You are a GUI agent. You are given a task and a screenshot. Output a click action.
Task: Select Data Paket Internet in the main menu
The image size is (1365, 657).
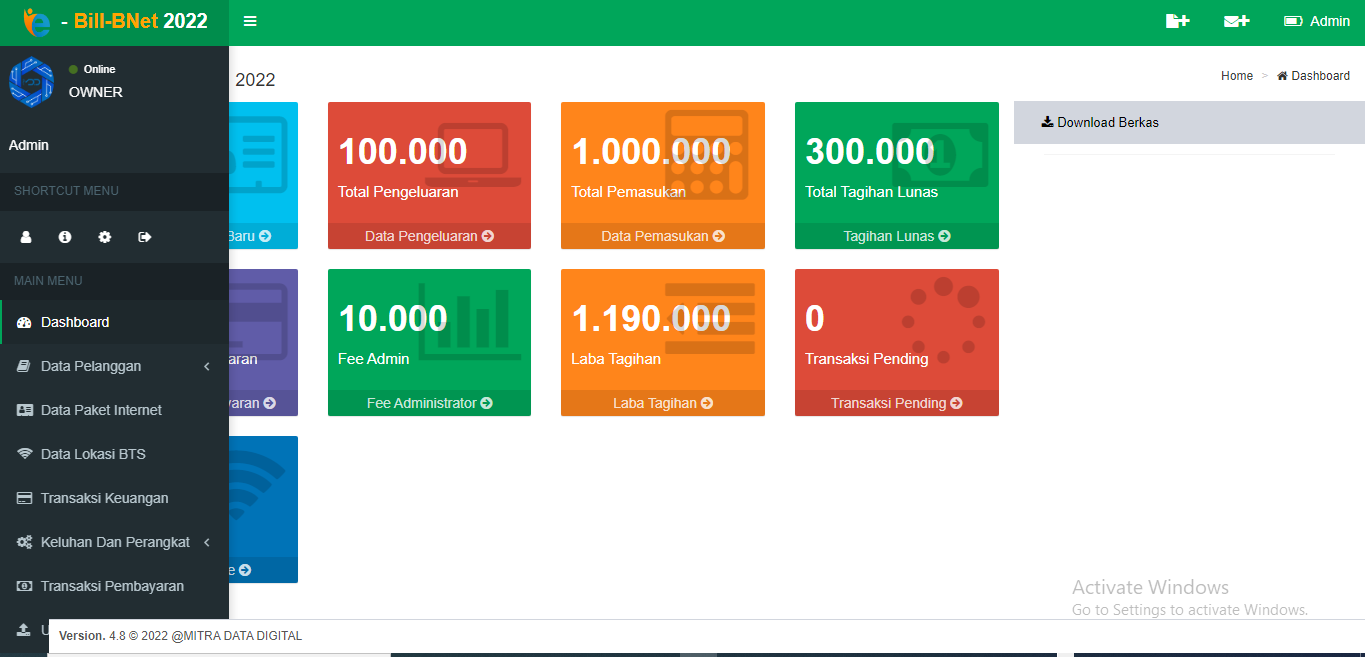click(x=101, y=410)
